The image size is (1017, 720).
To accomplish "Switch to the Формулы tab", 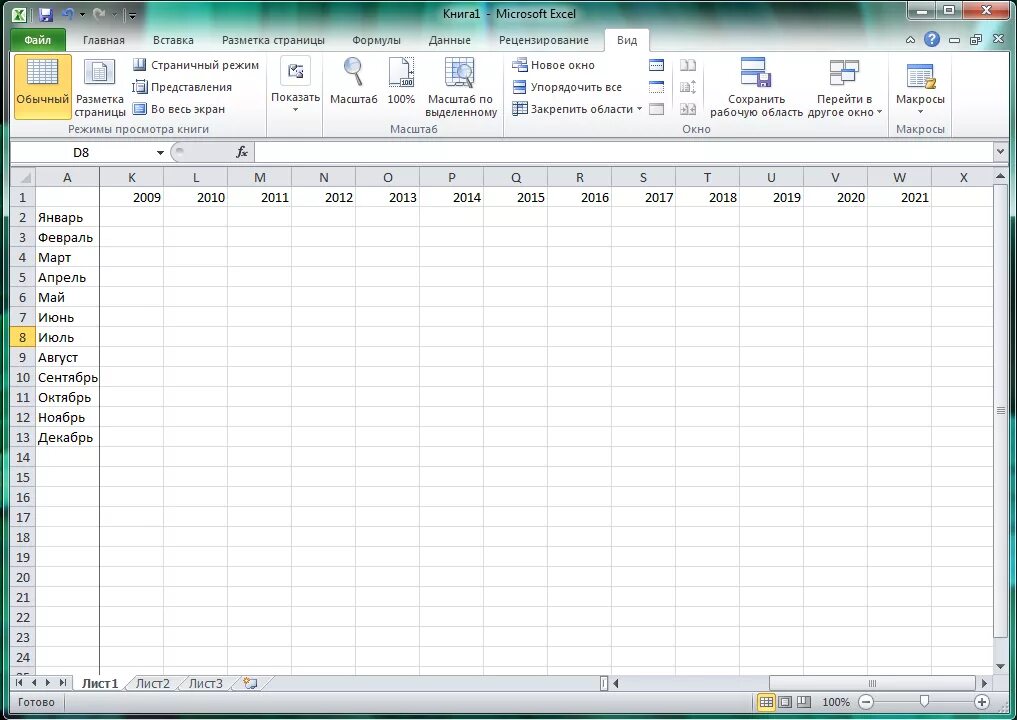I will [x=376, y=40].
